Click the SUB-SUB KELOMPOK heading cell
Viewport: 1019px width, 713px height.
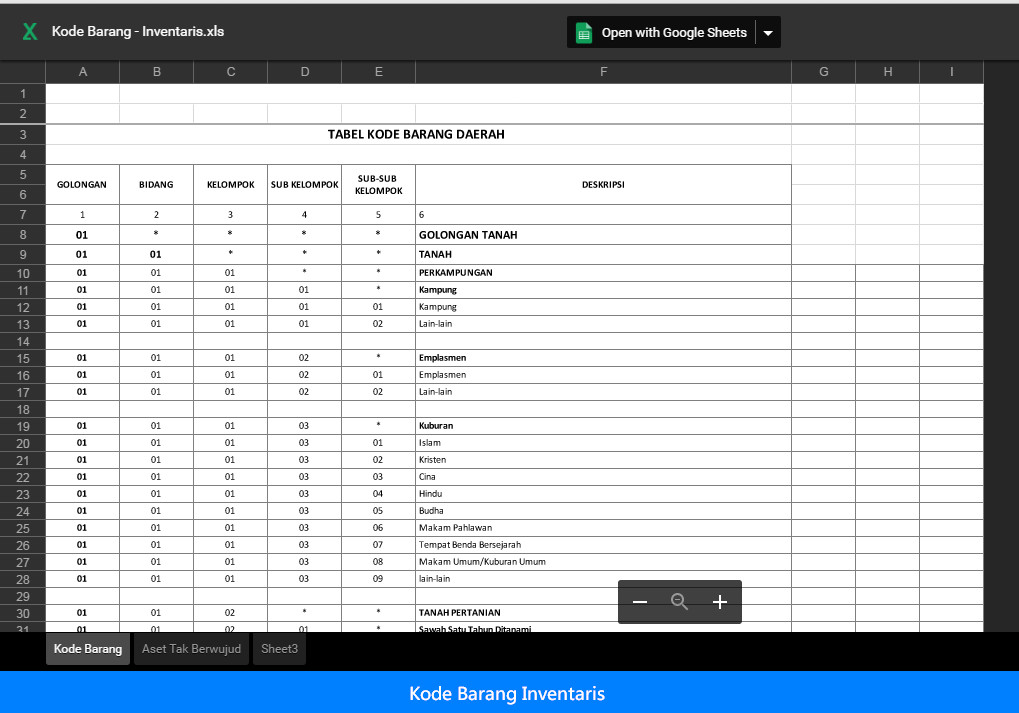pos(378,185)
